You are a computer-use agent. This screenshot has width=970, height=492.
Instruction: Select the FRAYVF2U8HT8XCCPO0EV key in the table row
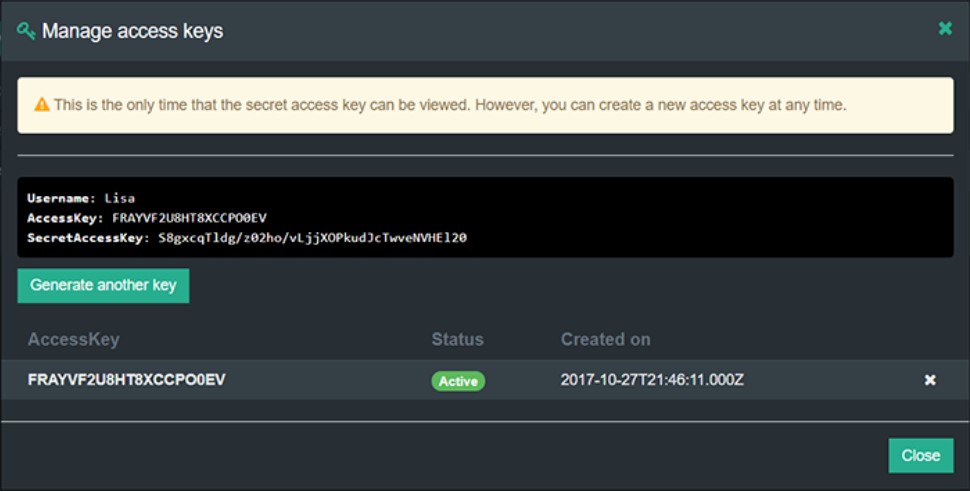click(126, 380)
